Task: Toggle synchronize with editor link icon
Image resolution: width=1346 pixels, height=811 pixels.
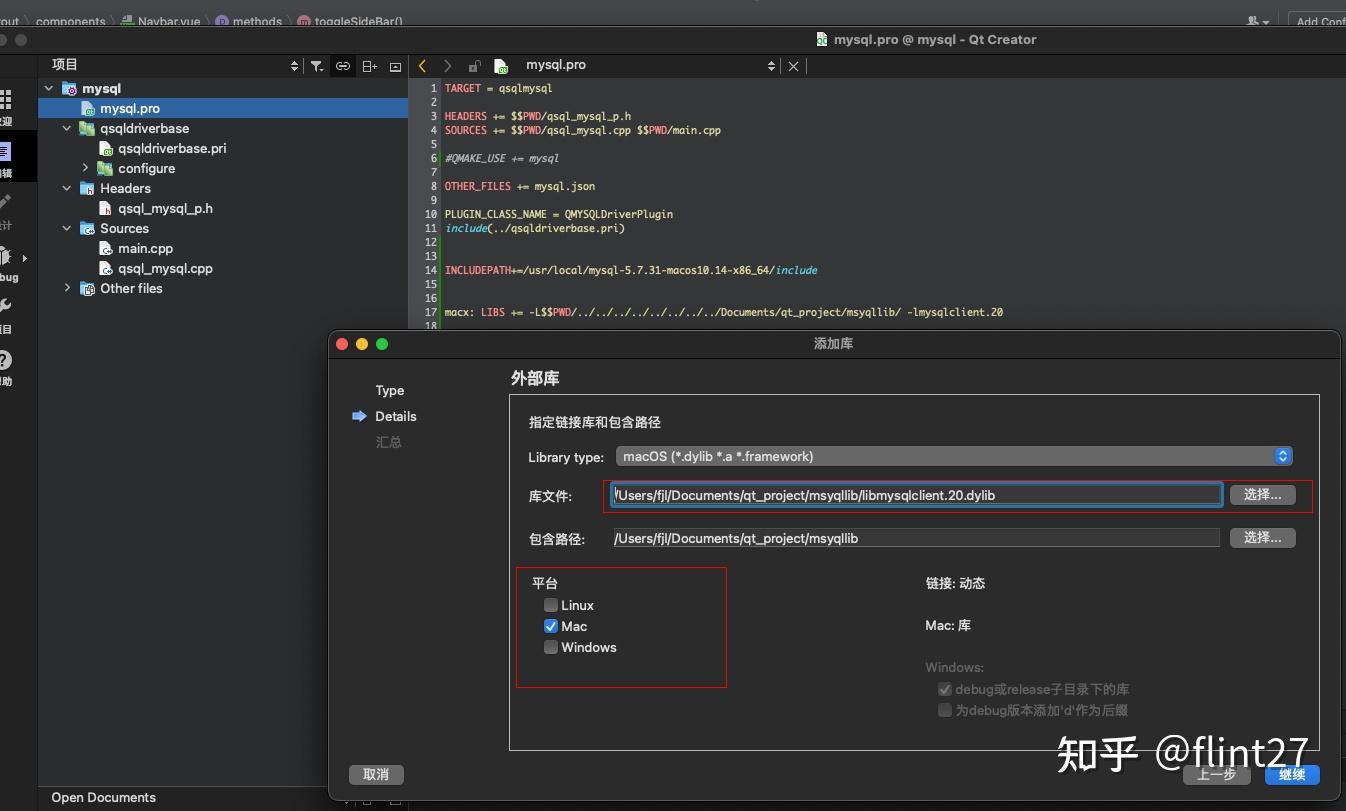Action: pyautogui.click(x=342, y=65)
